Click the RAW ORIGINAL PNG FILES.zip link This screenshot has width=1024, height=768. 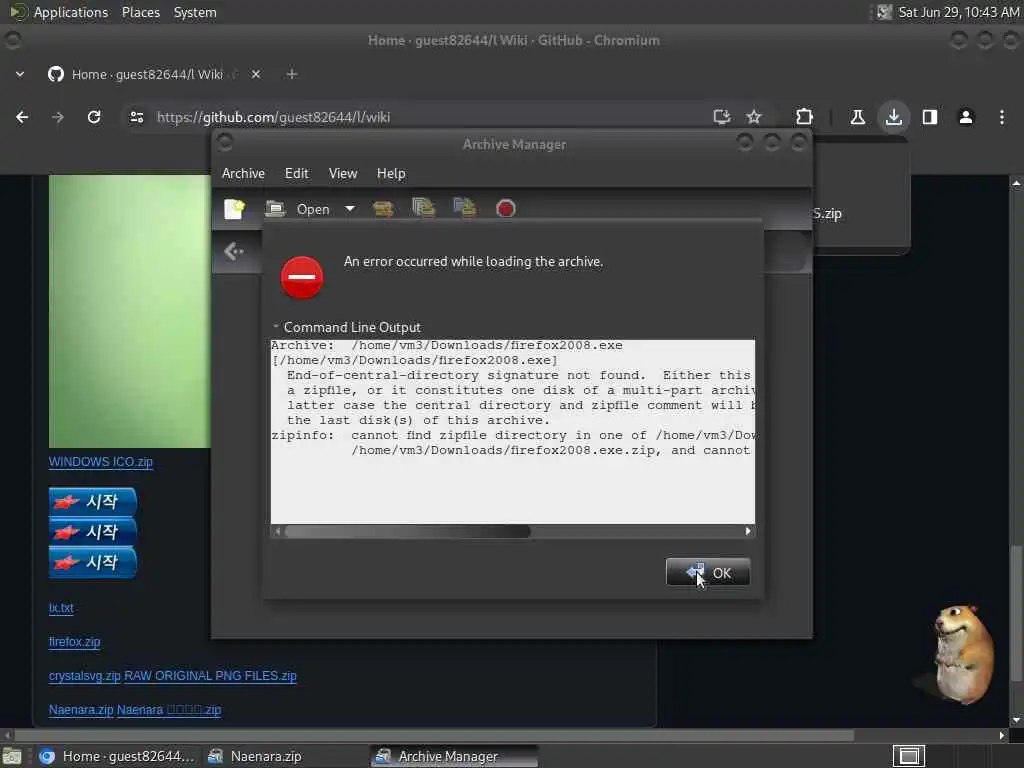coord(210,676)
